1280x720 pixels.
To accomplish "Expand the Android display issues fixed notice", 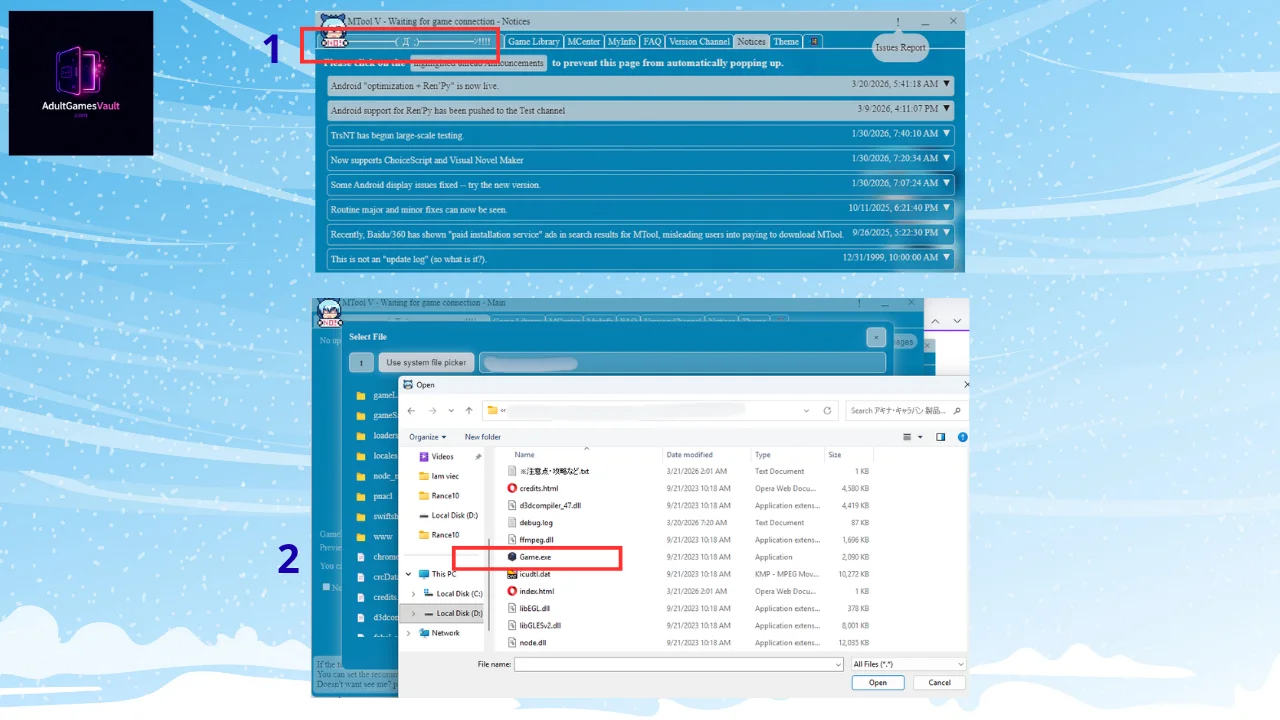I will tap(640, 184).
